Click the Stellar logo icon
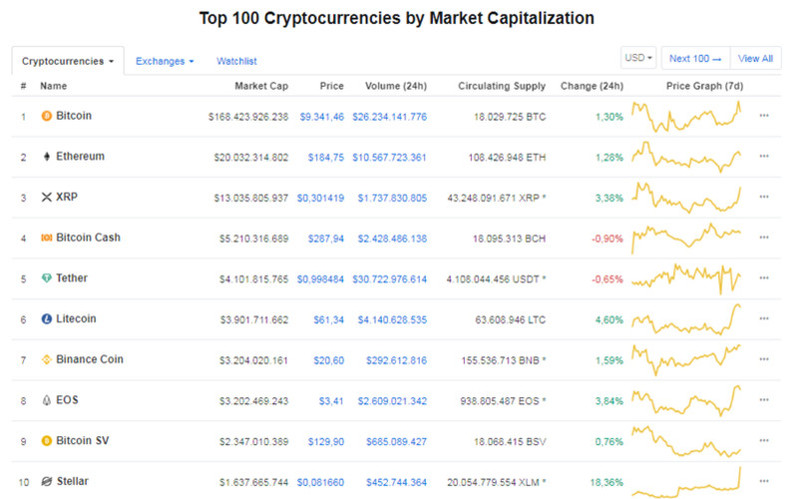Viewport: 796px width, 499px height. (x=47, y=481)
